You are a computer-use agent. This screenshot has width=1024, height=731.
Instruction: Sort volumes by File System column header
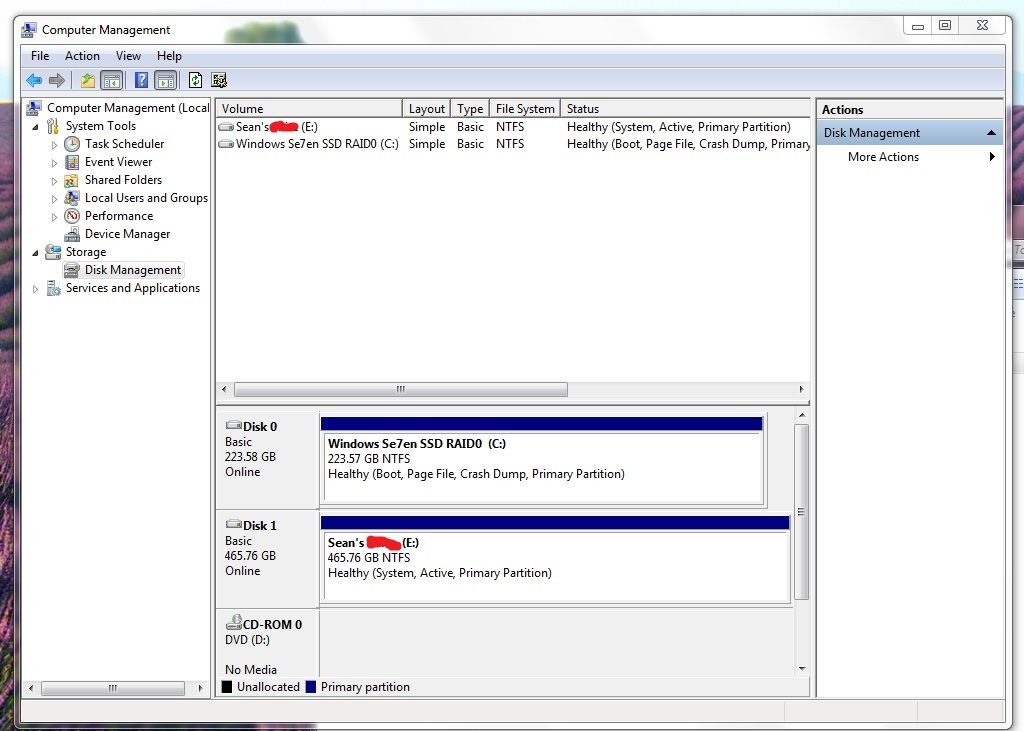[524, 109]
